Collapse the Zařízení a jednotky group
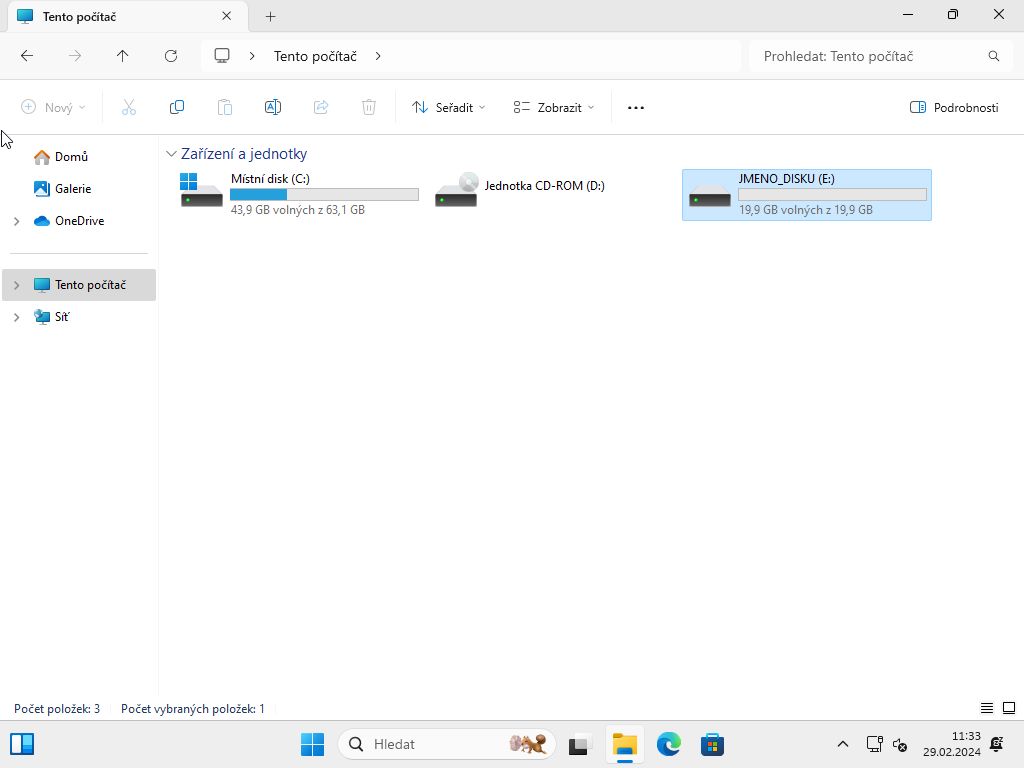The width and height of the screenshot is (1024, 768). point(171,154)
